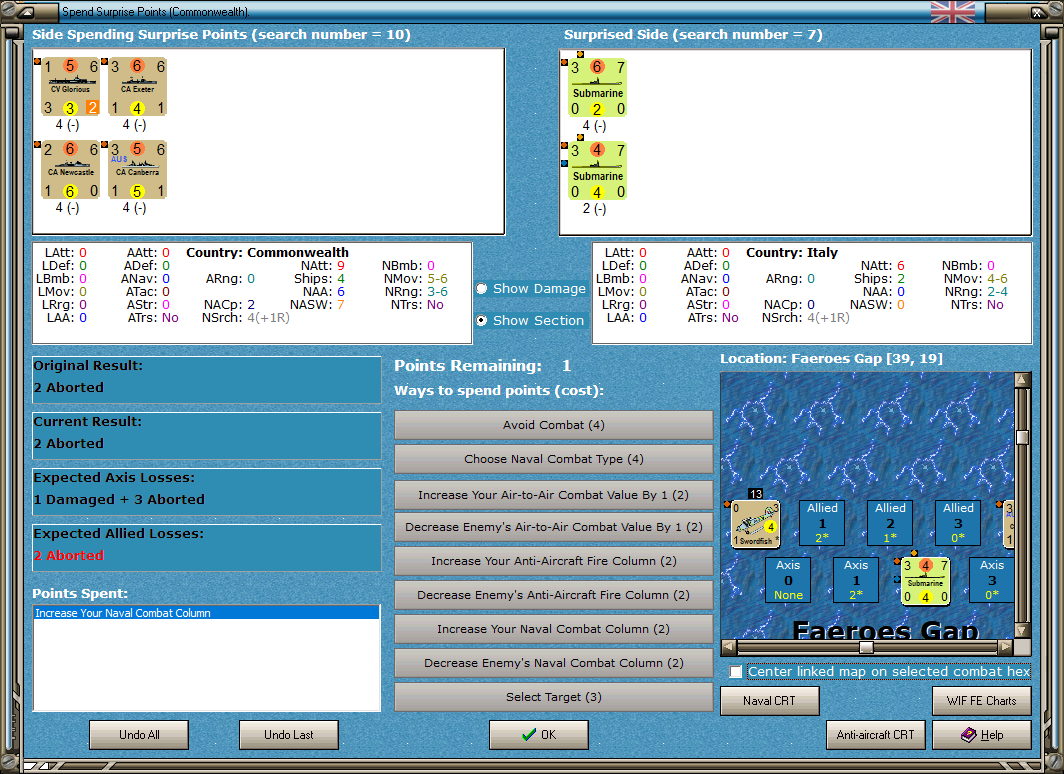1064x774 pixels.
Task: Click the Allied 1 sea box
Action: [822, 523]
